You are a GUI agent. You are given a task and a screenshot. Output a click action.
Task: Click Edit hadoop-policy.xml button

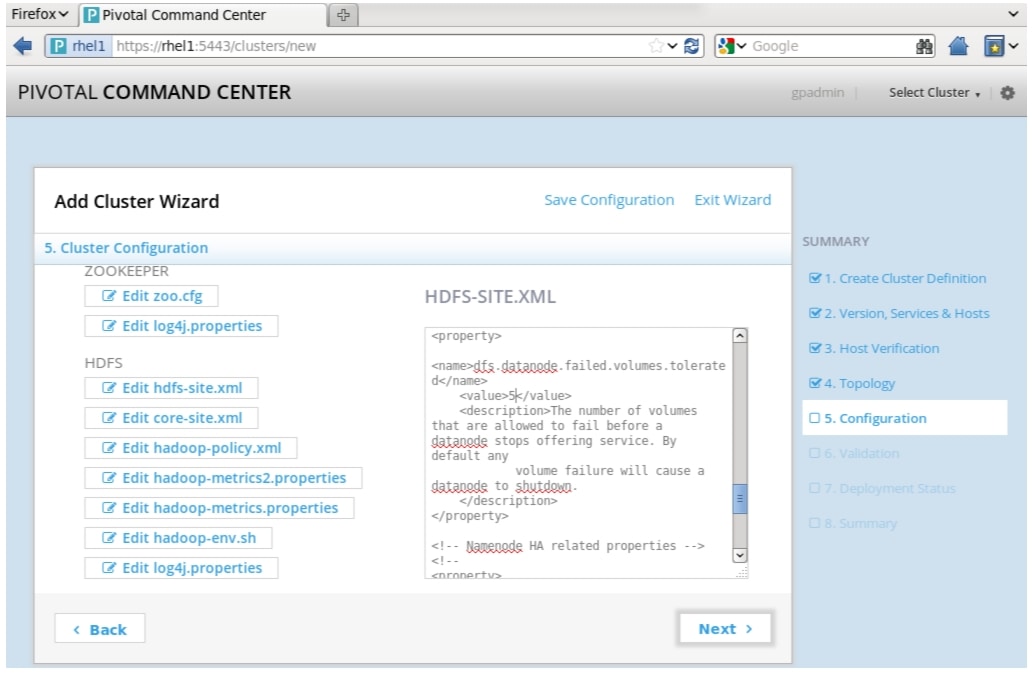(191, 448)
